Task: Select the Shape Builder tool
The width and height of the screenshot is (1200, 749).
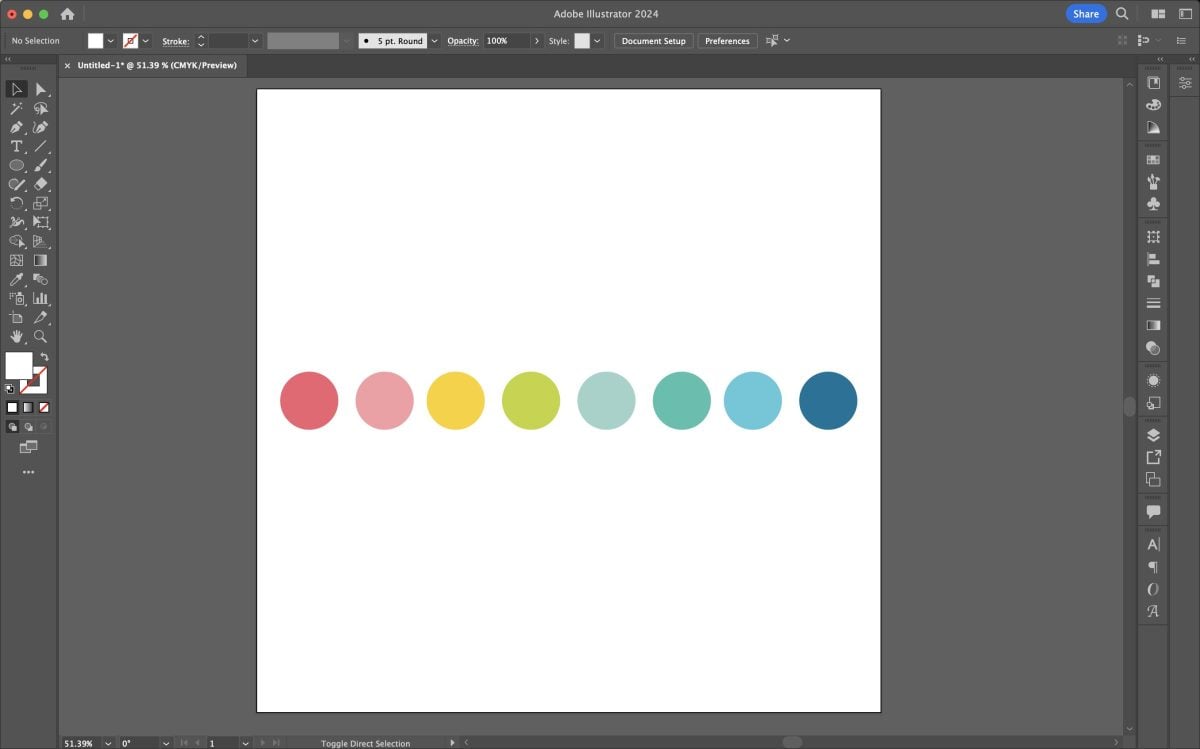Action: pos(17,241)
